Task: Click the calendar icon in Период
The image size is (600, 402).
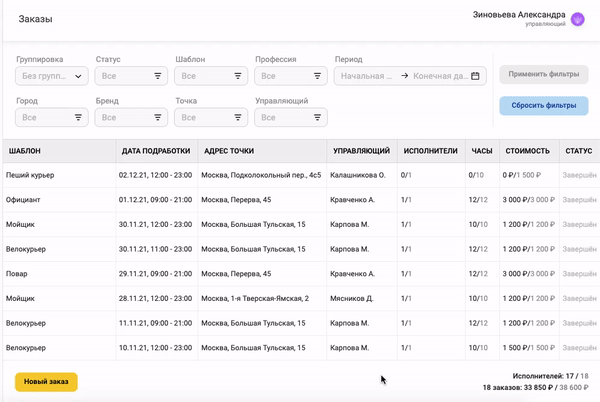Action: [476, 76]
